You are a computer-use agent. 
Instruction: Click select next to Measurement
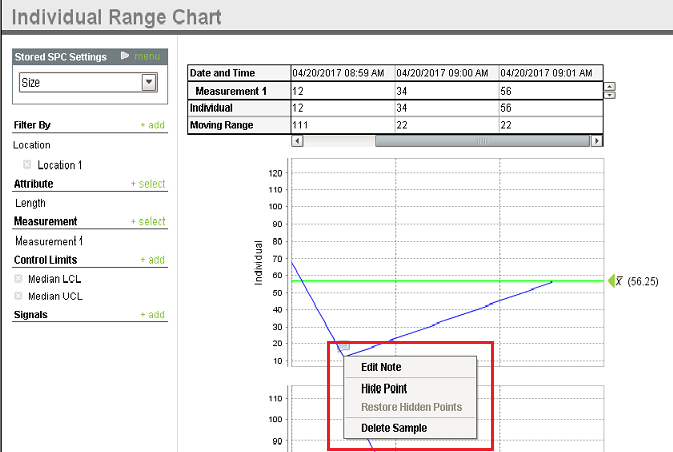pyautogui.click(x=148, y=221)
